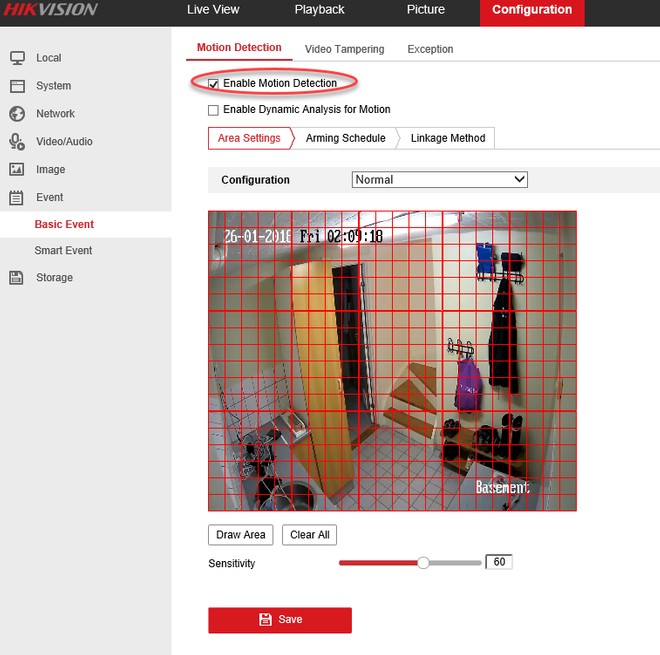660x655 pixels.
Task: Click the Image picture icon in sidebar
Action: [17, 170]
